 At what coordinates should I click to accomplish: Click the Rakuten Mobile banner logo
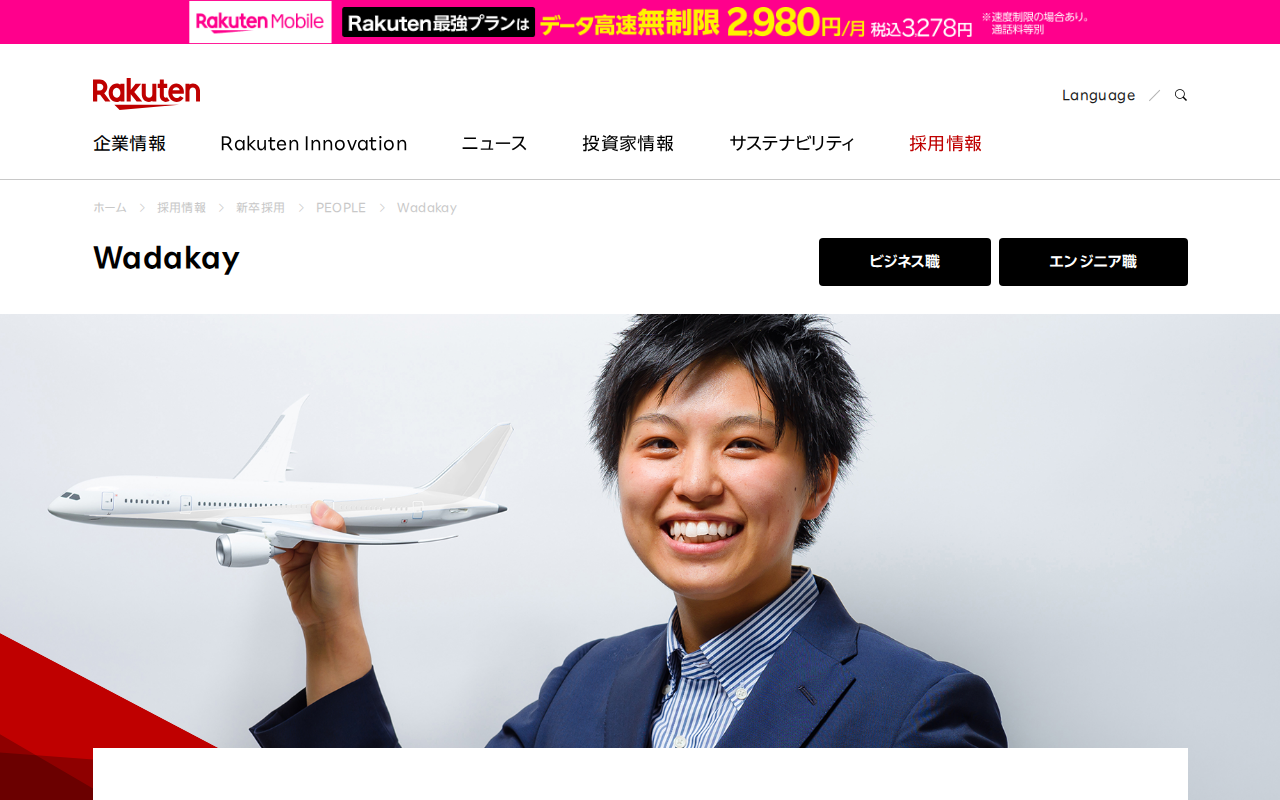[260, 22]
